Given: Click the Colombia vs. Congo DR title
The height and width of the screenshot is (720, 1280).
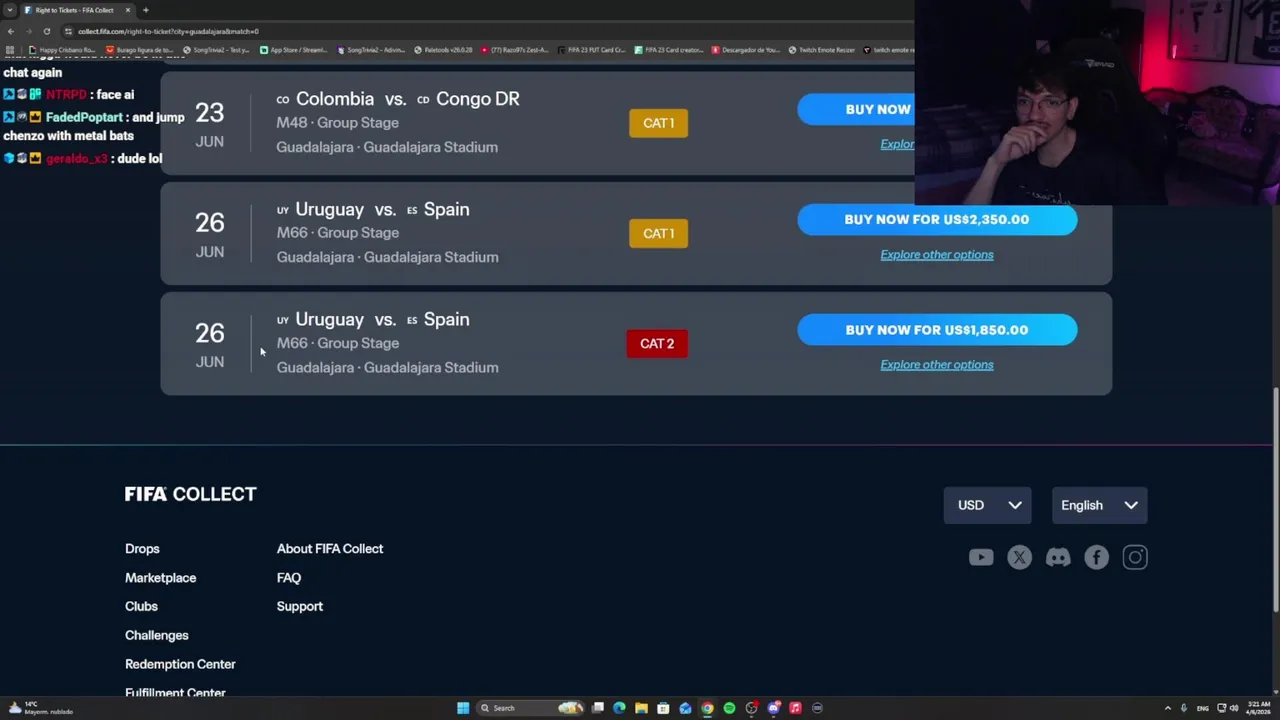Looking at the screenshot, I should tap(398, 99).
